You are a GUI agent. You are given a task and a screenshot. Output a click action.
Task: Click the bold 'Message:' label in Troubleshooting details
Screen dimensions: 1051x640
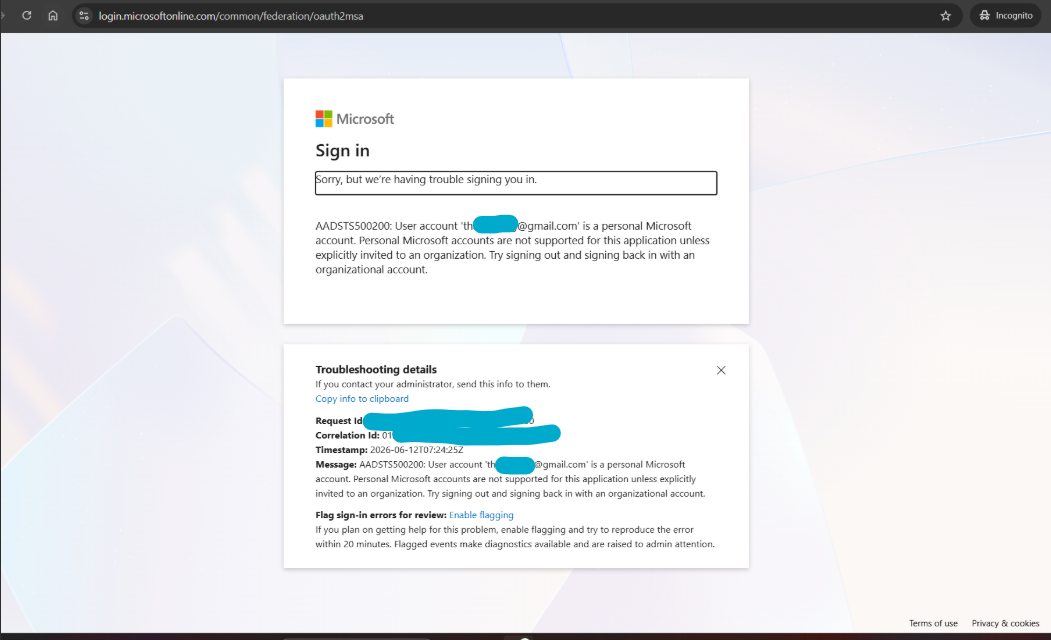[x=336, y=464]
